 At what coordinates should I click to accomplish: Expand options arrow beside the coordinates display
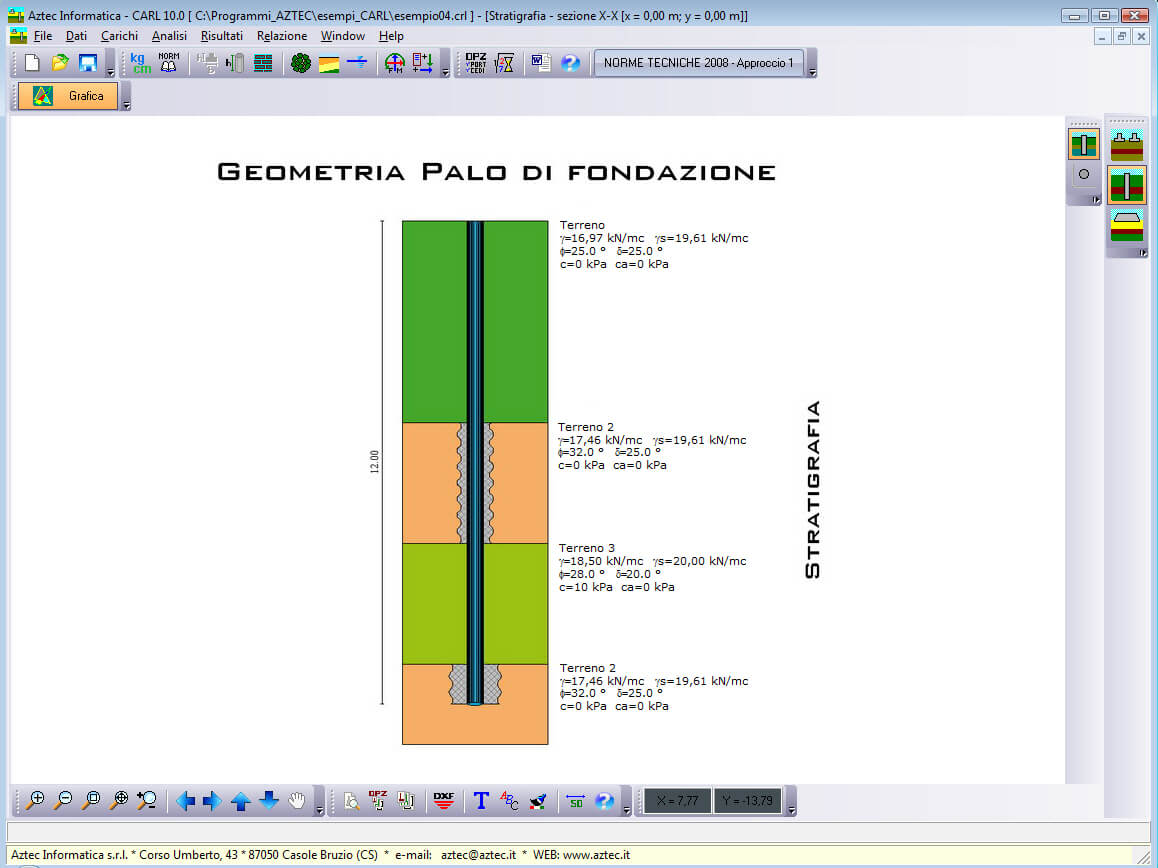[791, 808]
